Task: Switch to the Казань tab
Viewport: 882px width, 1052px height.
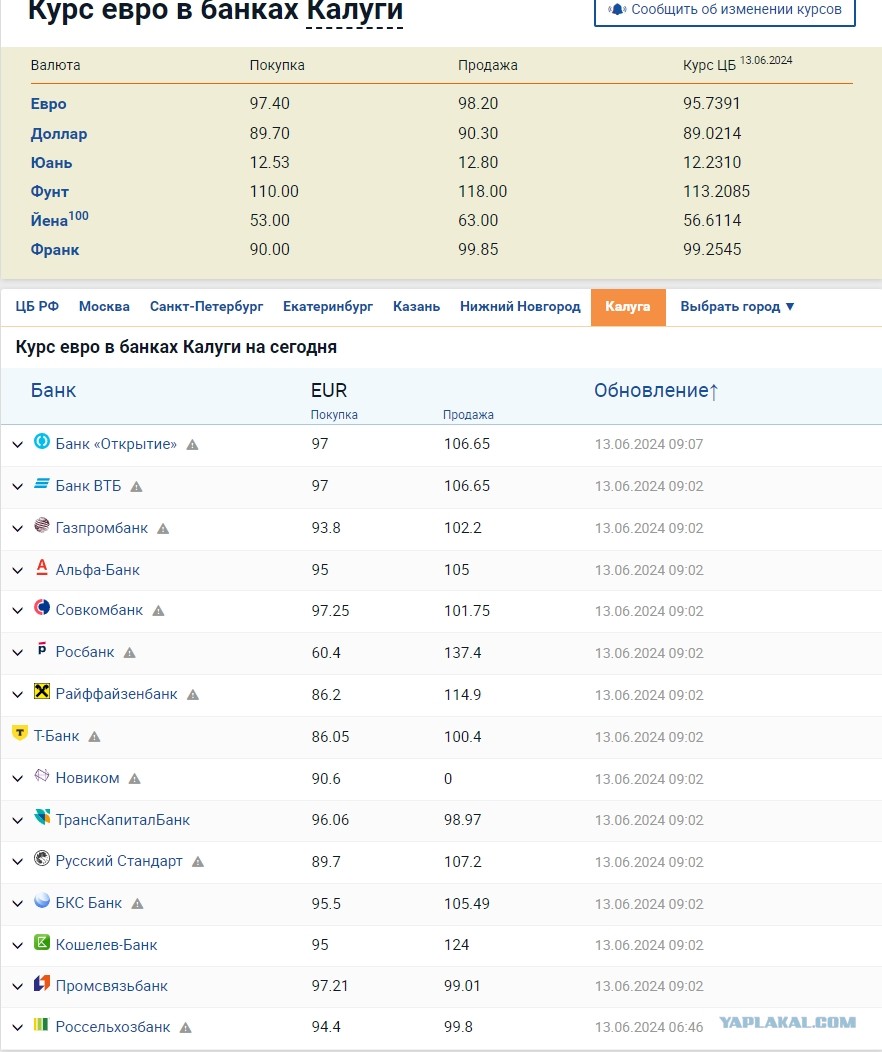Action: pos(417,307)
